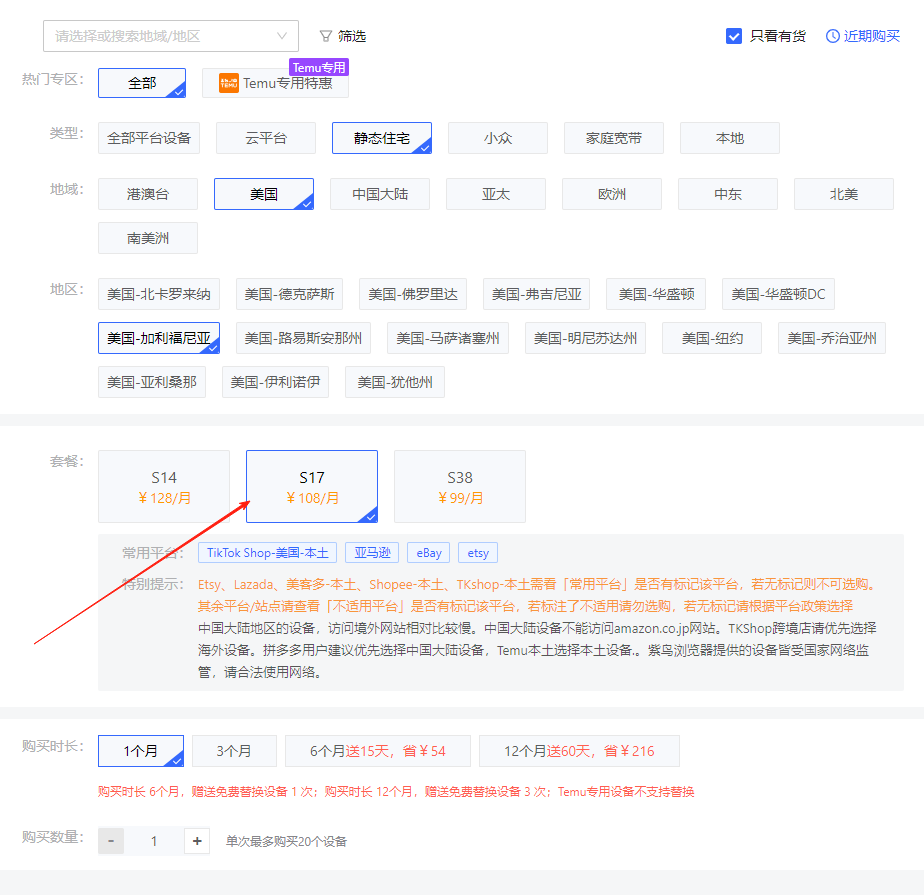Choose 南美洲 region
Image resolution: width=924 pixels, height=895 pixels.
(x=148, y=238)
